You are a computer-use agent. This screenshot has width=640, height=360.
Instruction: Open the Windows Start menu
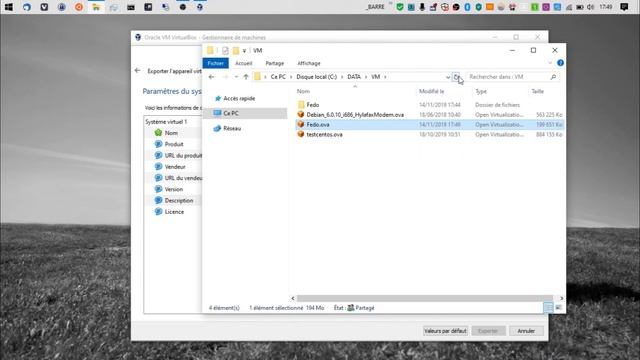8,7
